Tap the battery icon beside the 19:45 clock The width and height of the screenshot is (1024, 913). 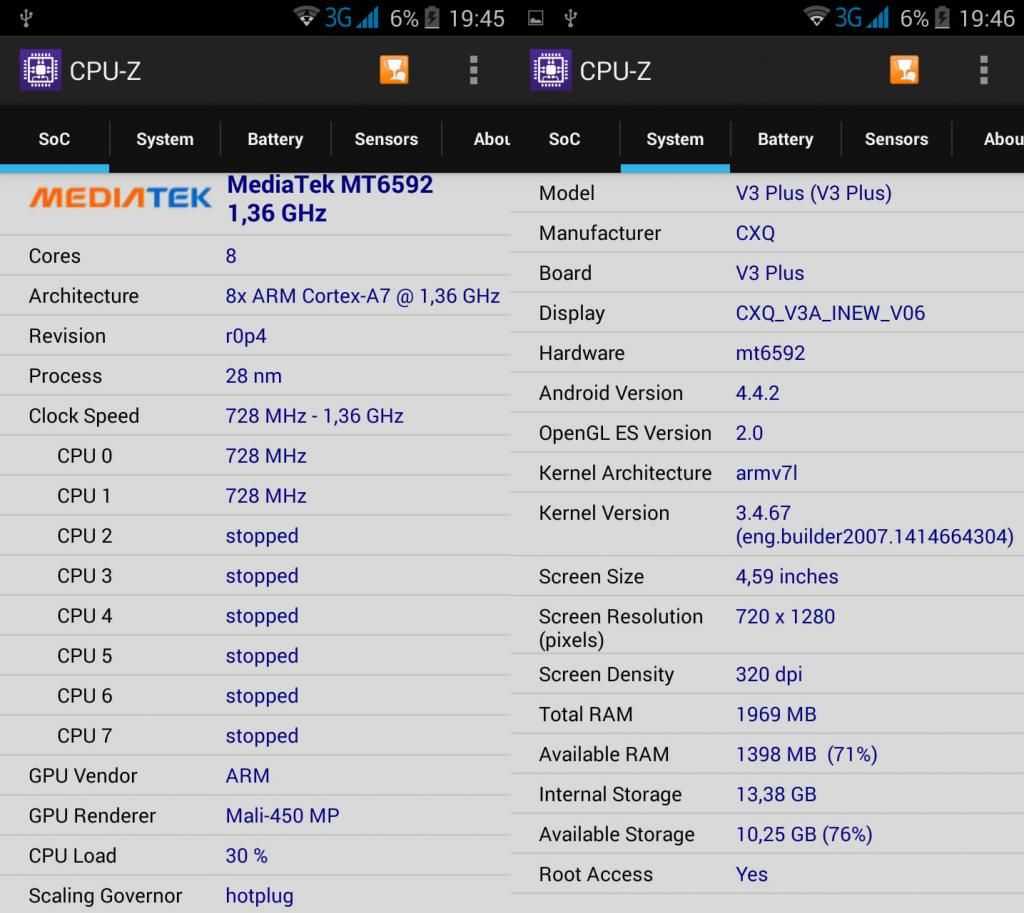pyautogui.click(x=432, y=18)
